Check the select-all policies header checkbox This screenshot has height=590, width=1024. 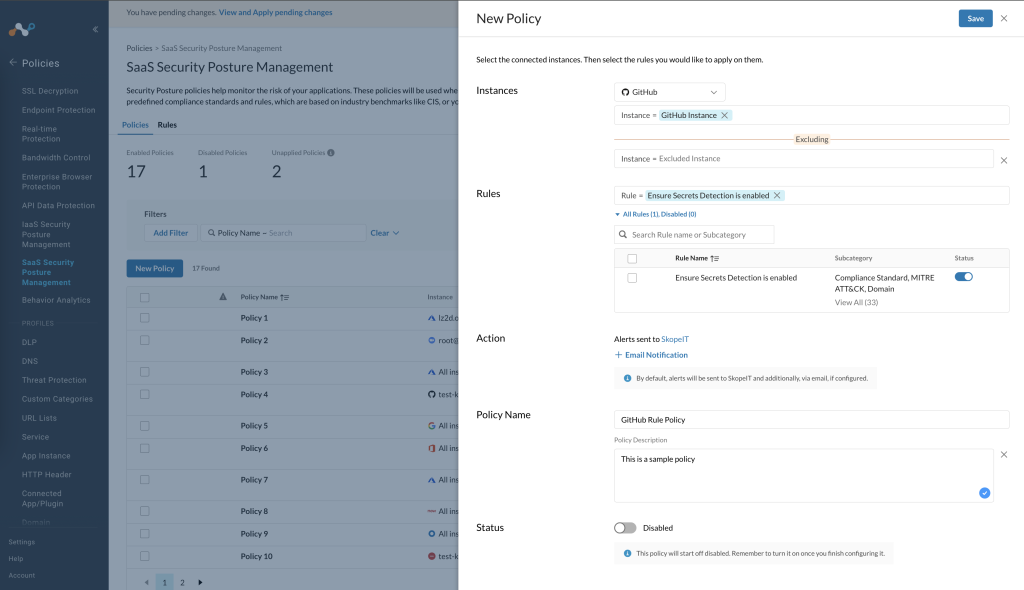(145, 297)
